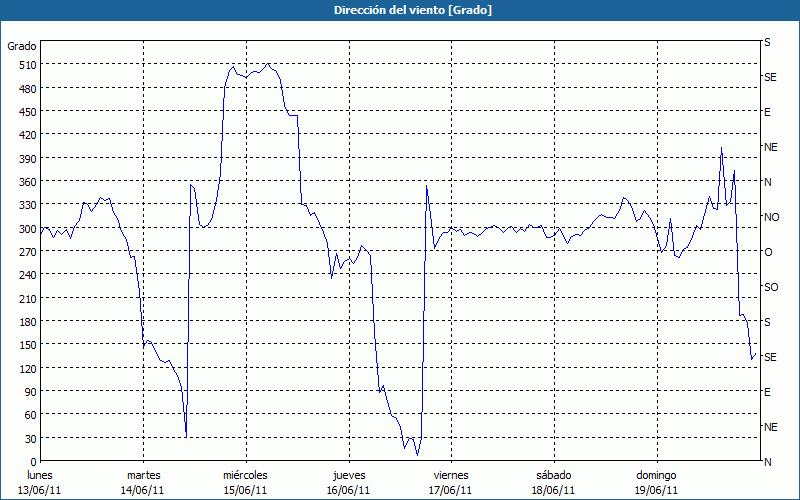800x500 pixels.
Task: Click the chart title 'Dirección del viento [Grado]'
Action: 400,10
